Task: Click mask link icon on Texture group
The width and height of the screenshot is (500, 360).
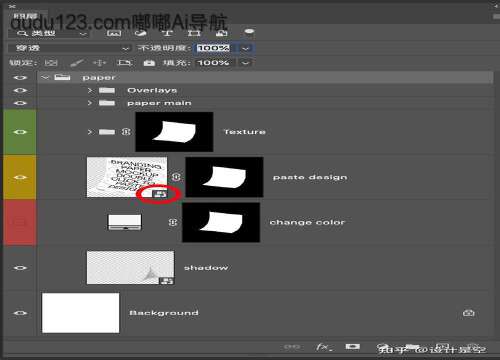Action: coord(126,132)
